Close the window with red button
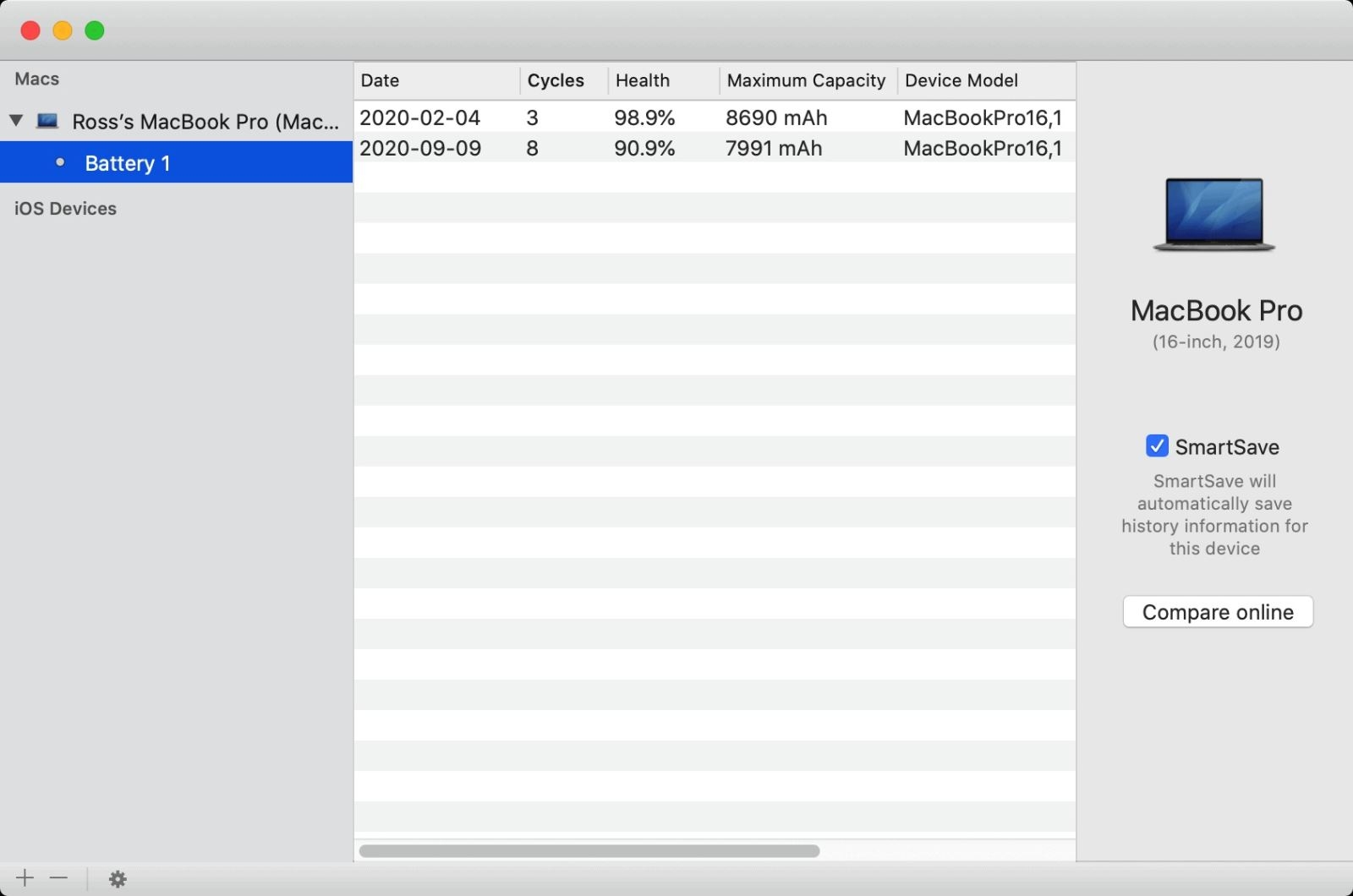Screen dimensions: 1353x896 click(x=30, y=30)
